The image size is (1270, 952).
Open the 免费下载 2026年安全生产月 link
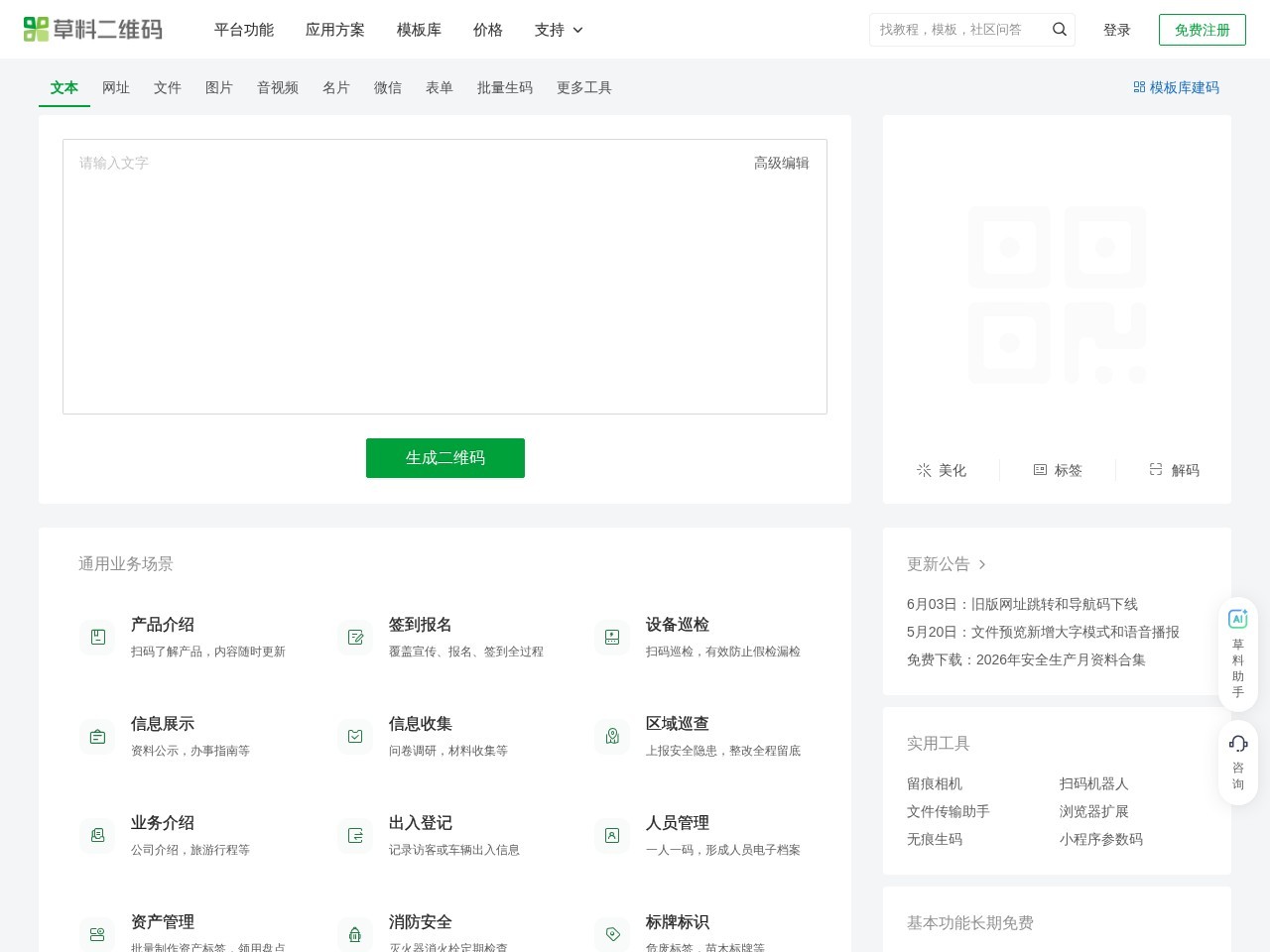click(1026, 659)
